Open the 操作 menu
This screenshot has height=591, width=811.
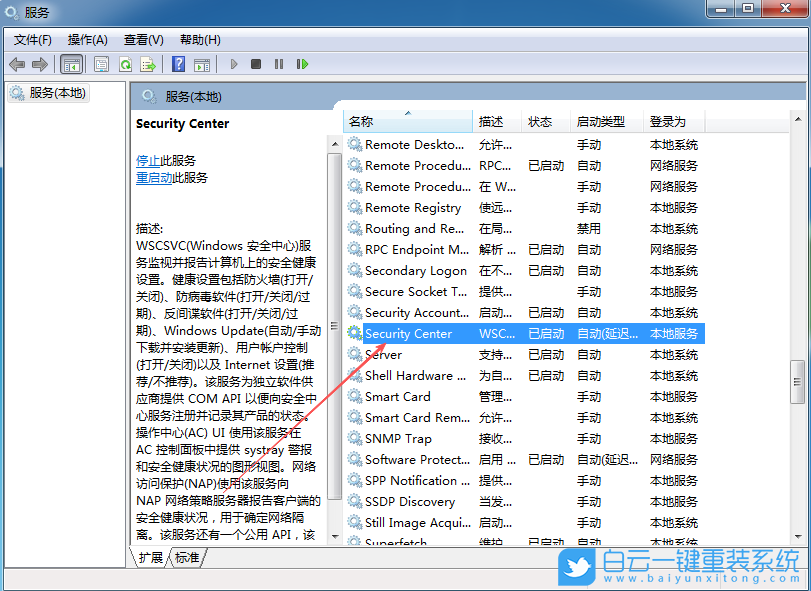click(x=88, y=40)
